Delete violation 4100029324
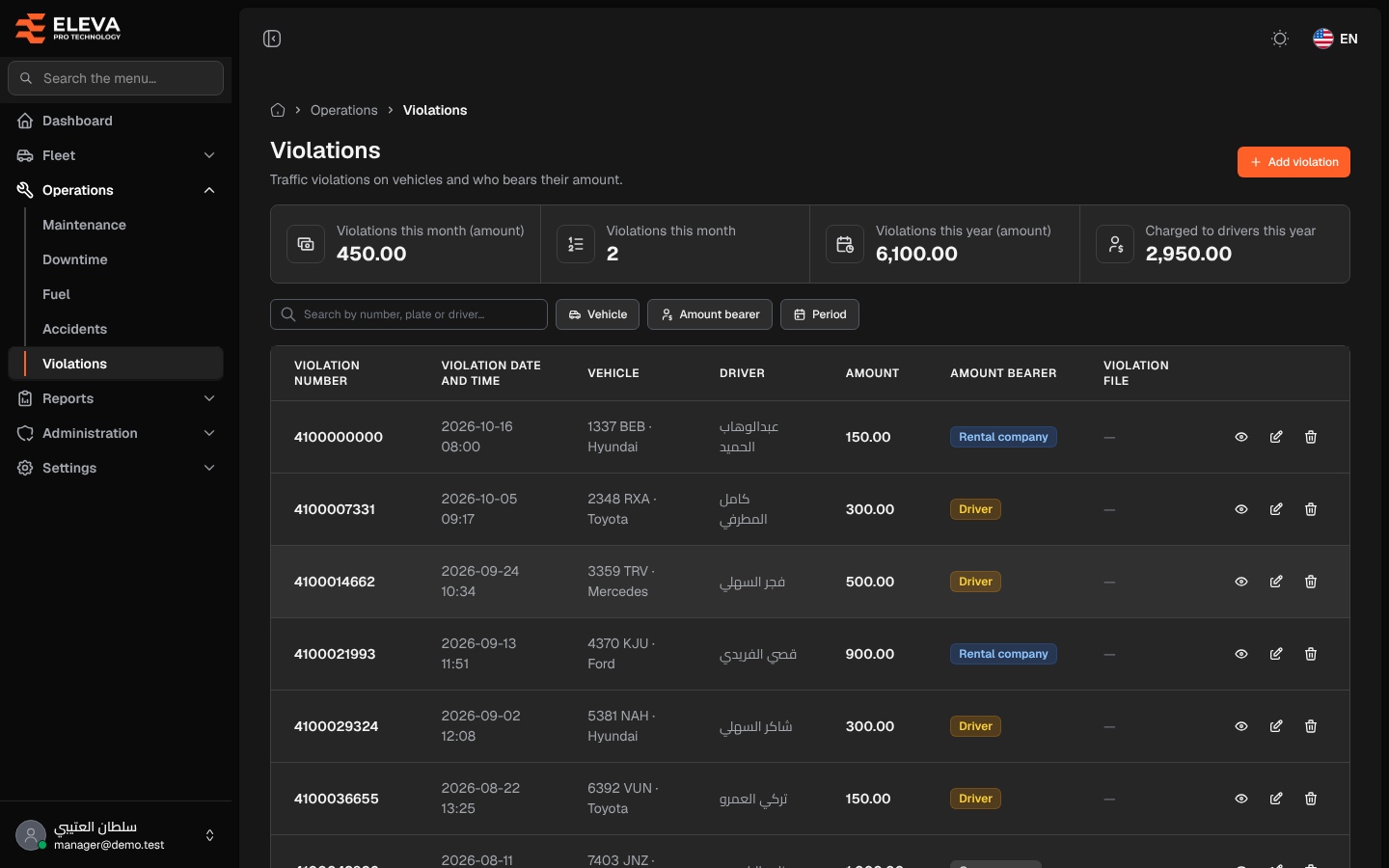 point(1311,726)
